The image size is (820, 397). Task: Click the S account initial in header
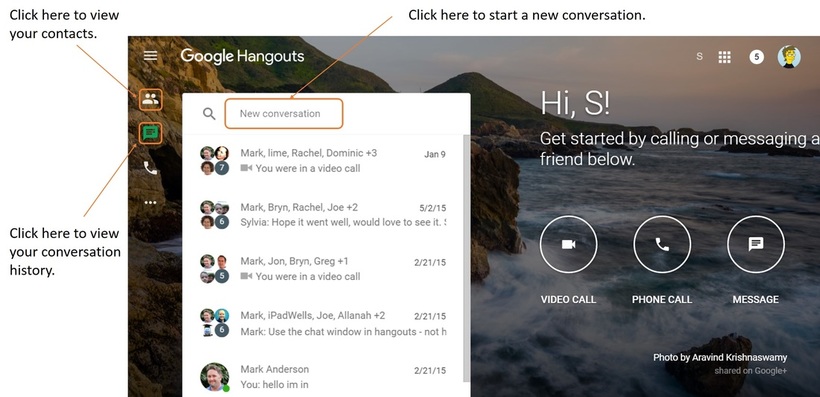click(699, 56)
